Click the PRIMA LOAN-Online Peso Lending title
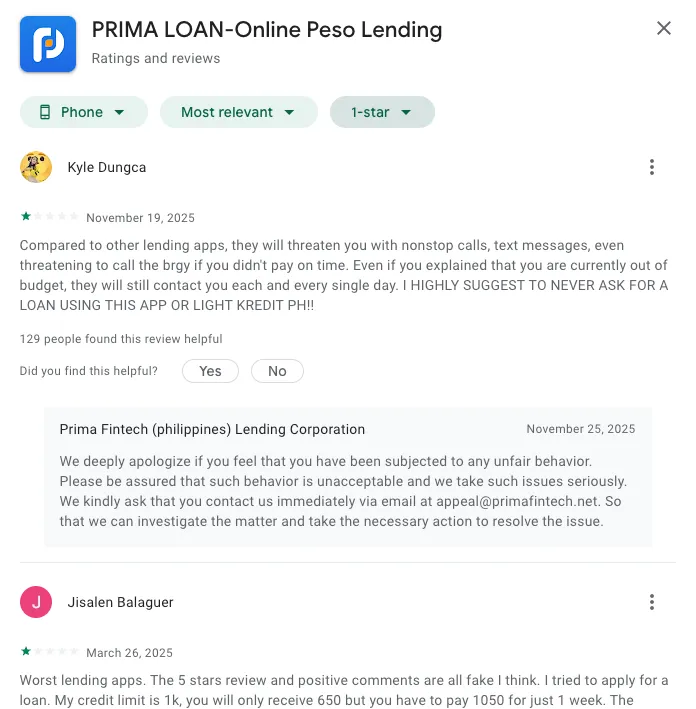Viewport: 696px width, 709px height. pos(267,30)
